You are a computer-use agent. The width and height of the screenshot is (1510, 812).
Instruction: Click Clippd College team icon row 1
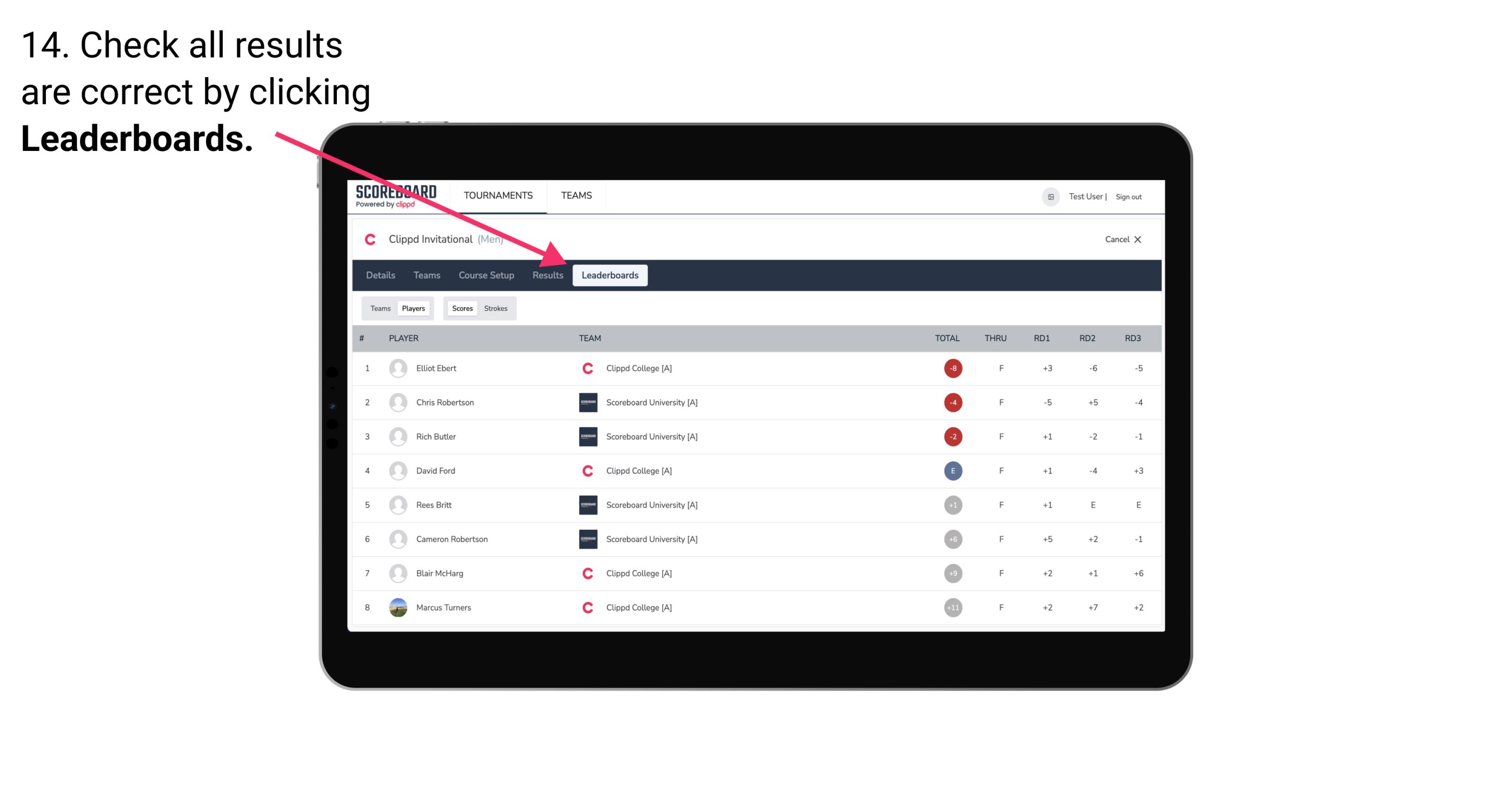pos(585,368)
